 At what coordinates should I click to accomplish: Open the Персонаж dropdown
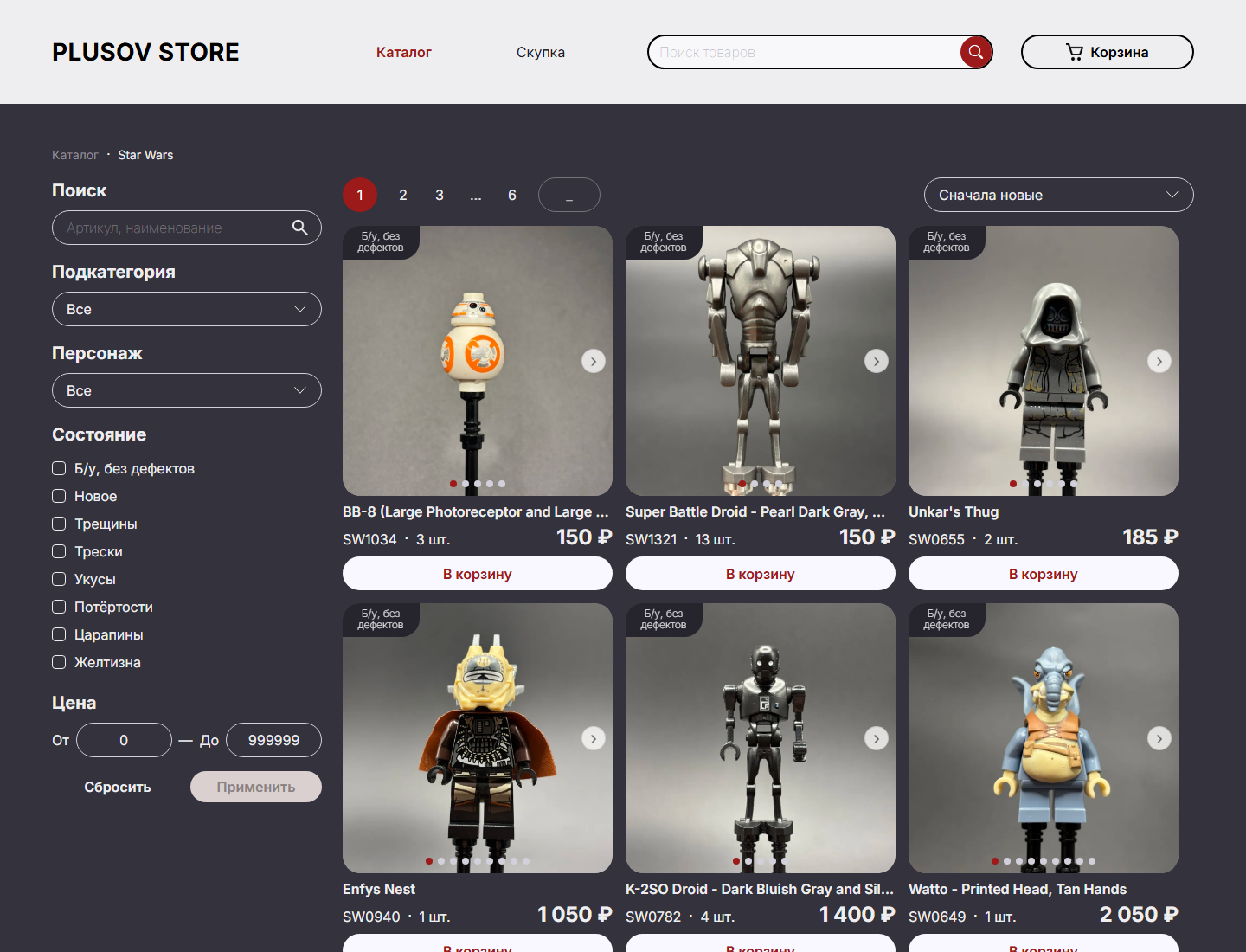point(187,390)
